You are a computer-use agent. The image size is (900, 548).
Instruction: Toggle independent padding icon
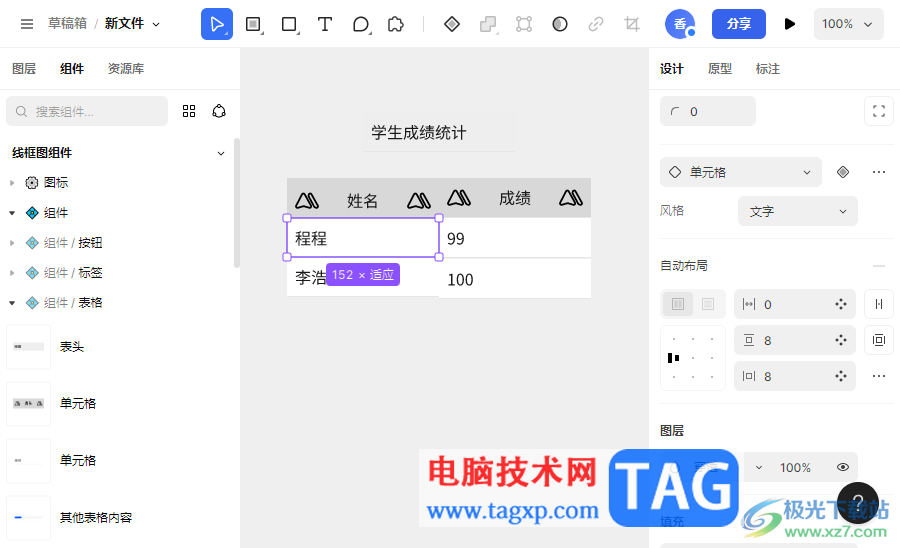879,340
